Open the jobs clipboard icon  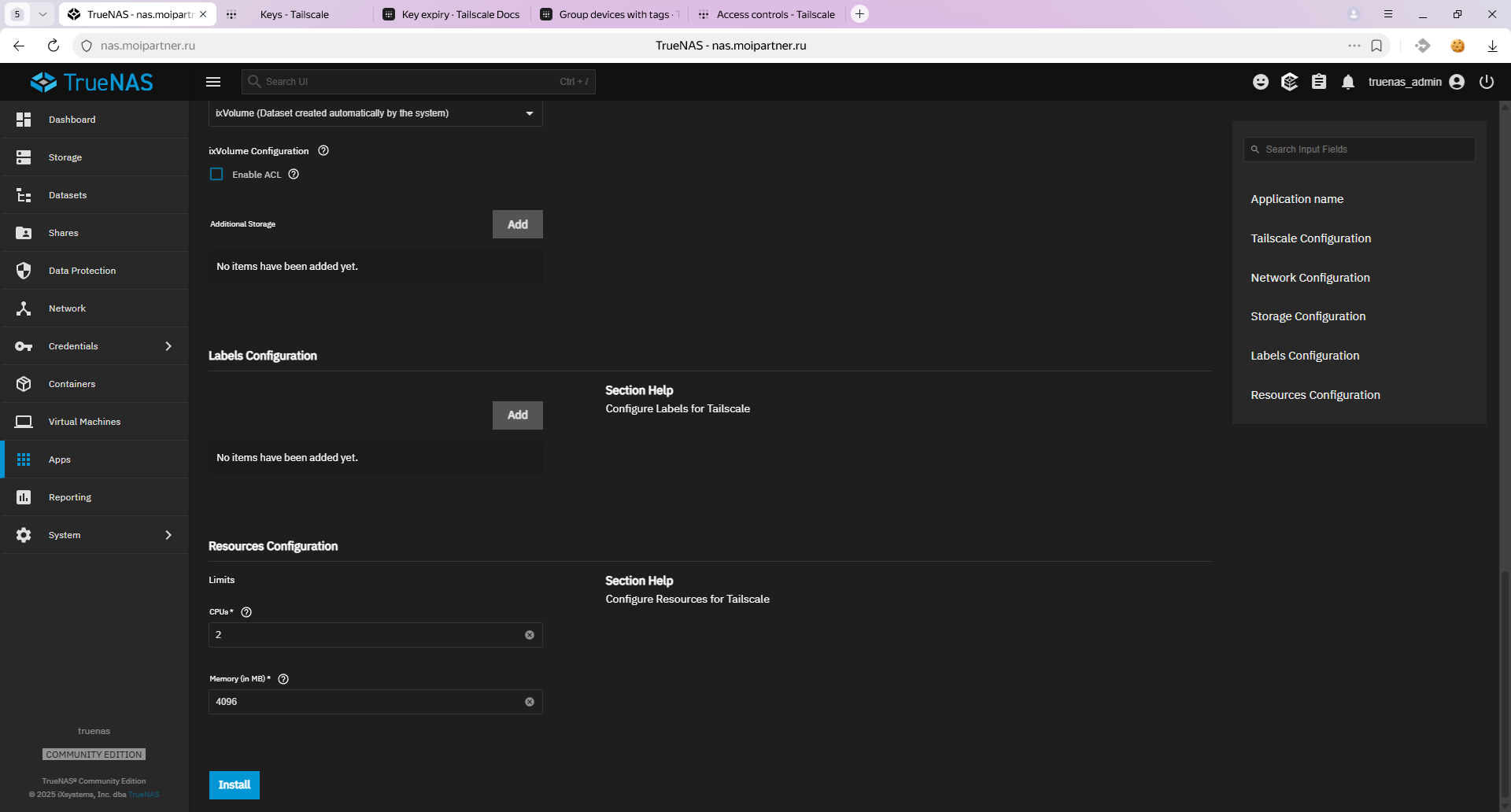tap(1319, 82)
